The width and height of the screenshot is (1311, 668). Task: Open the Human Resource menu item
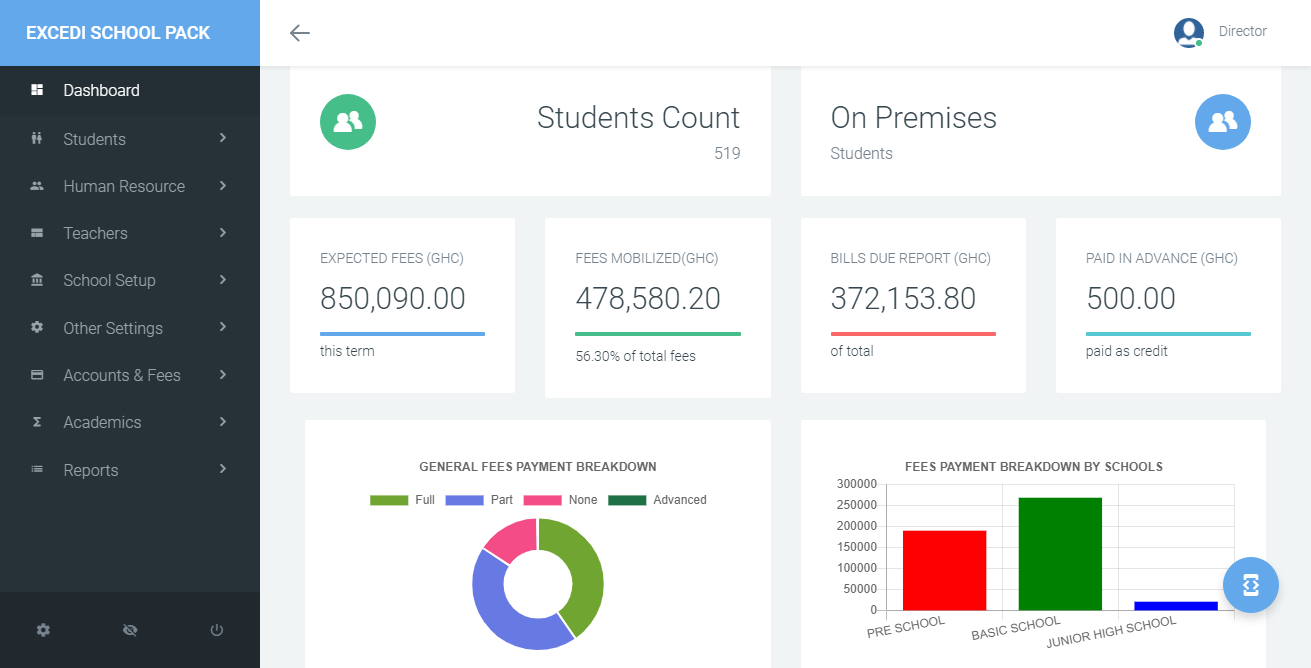point(124,186)
